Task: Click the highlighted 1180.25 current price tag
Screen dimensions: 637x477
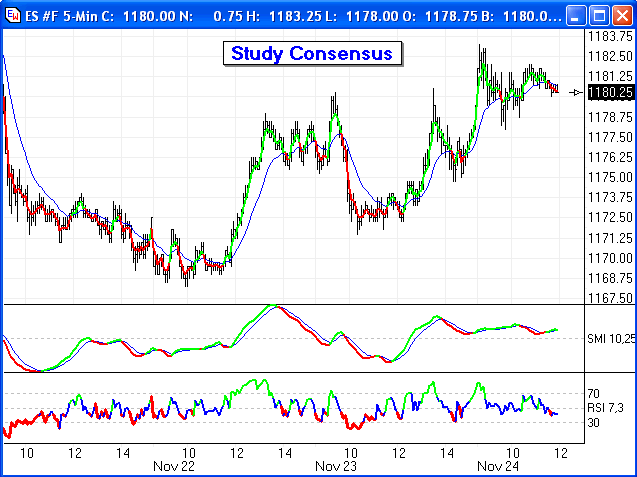Action: coord(611,92)
